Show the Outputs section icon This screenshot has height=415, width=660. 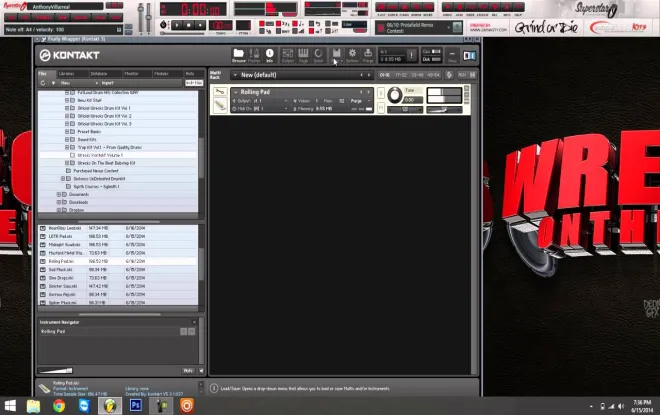(x=287, y=56)
